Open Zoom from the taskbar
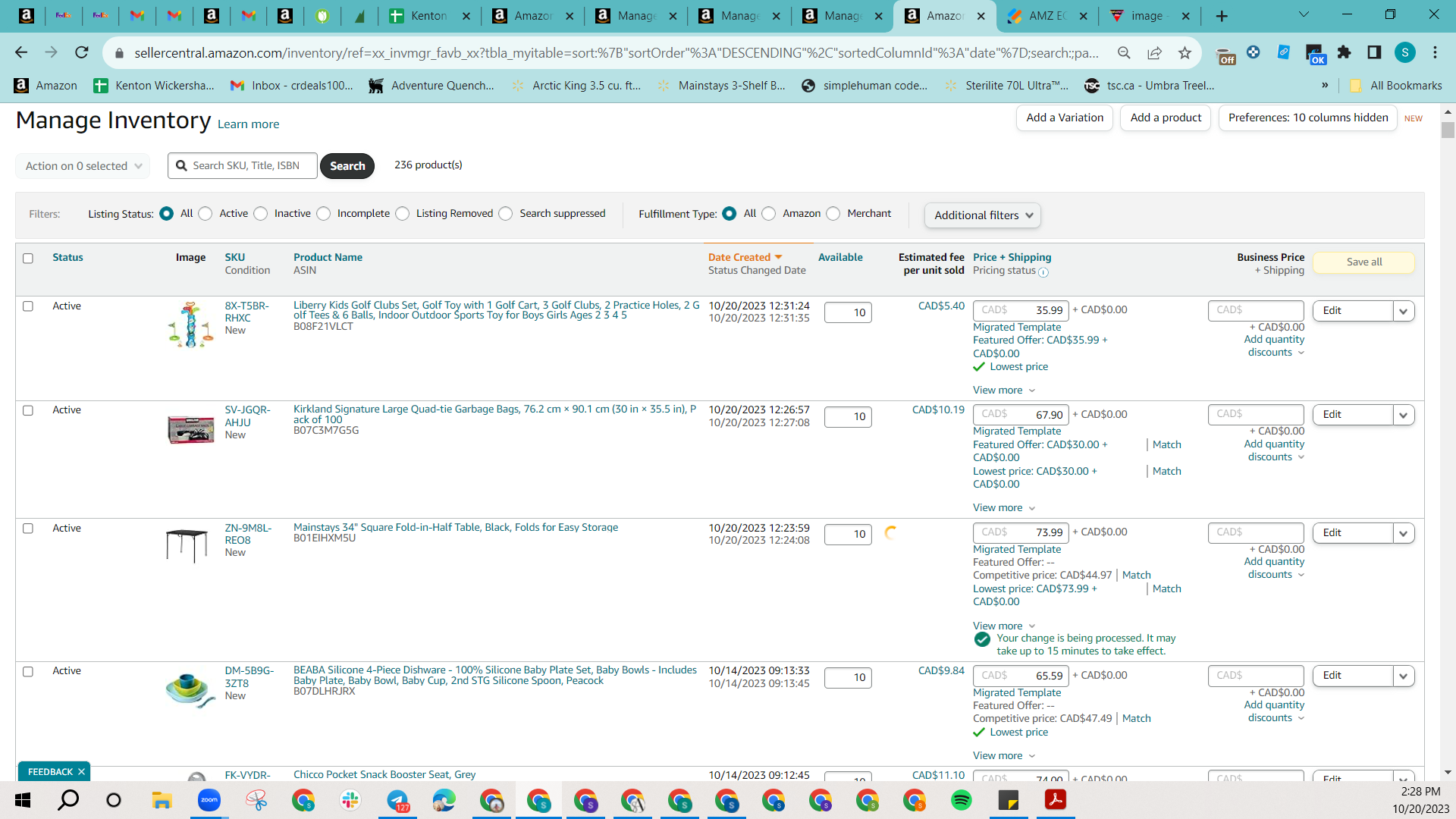Viewport: 1456px width, 819px height. pos(209,800)
